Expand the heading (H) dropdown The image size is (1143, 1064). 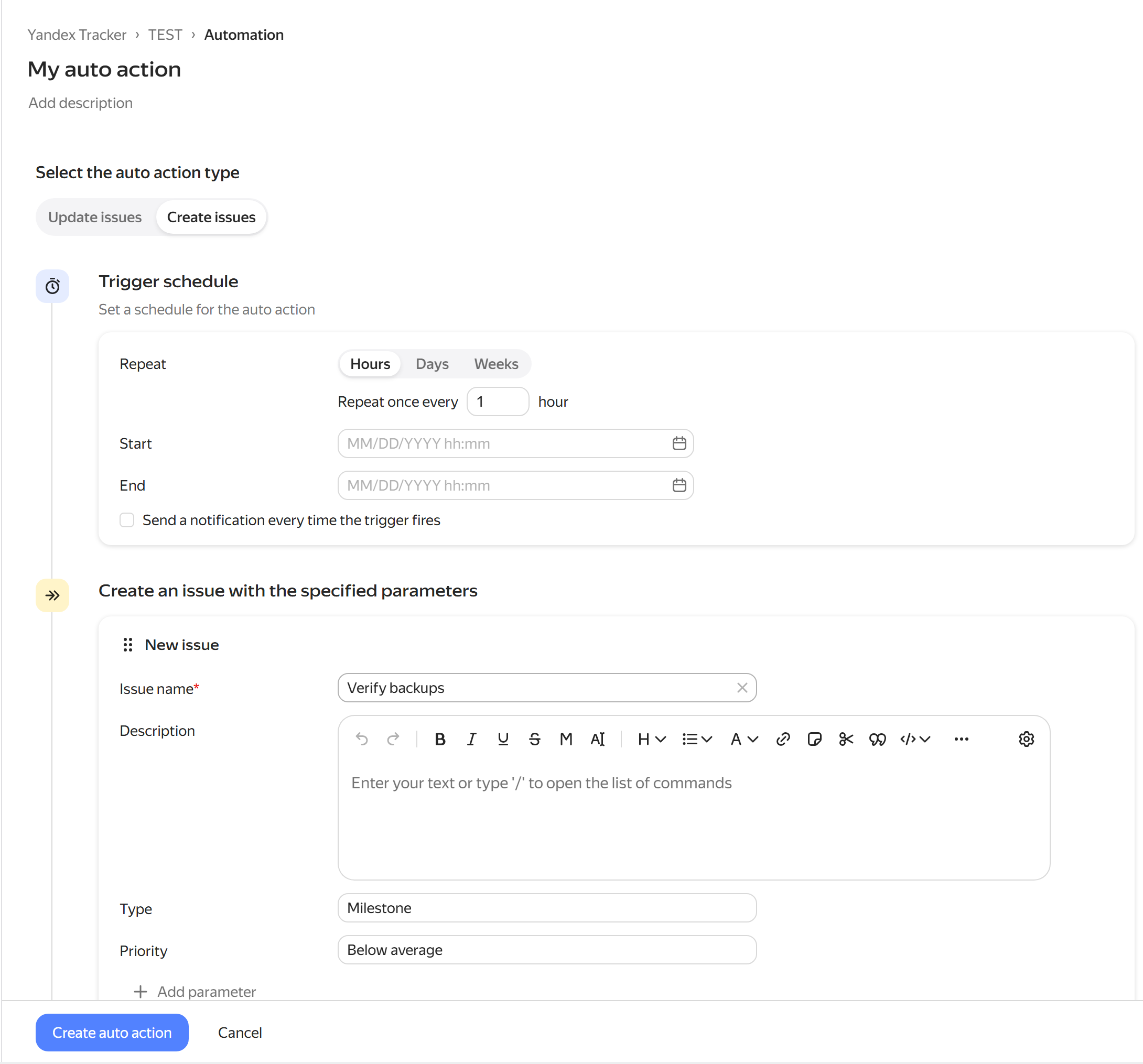coord(651,739)
